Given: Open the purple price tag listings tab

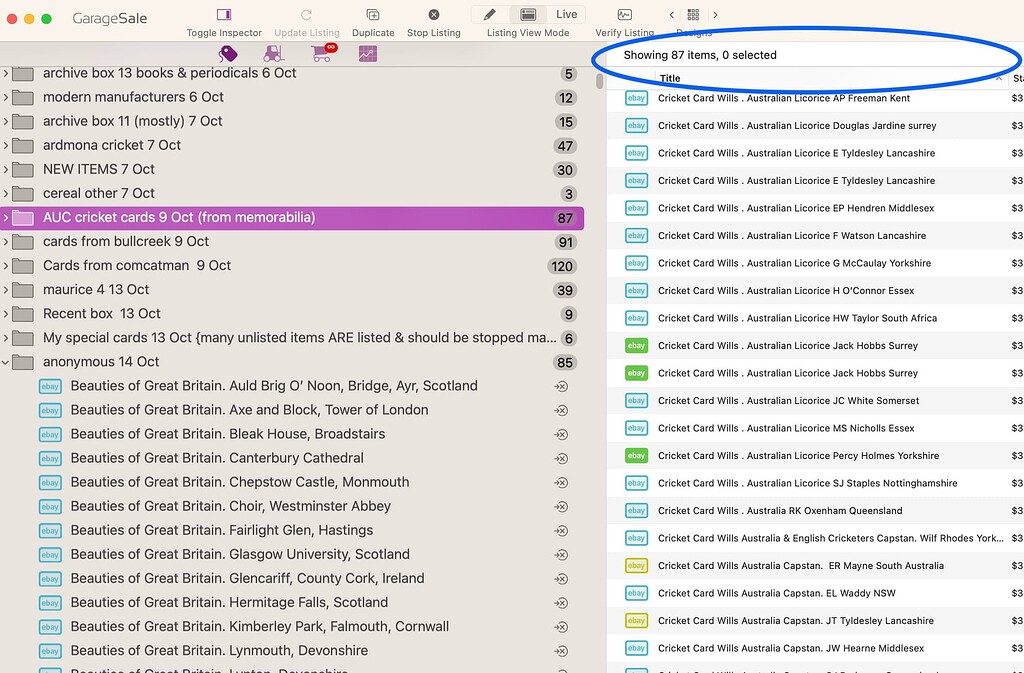Looking at the screenshot, I should click(x=228, y=54).
